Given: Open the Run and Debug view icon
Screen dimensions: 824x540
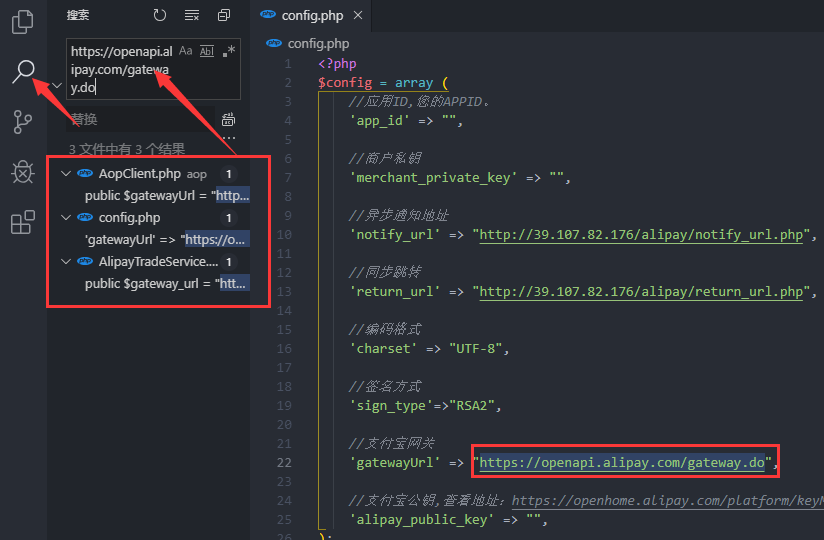Looking at the screenshot, I should pos(23,172).
